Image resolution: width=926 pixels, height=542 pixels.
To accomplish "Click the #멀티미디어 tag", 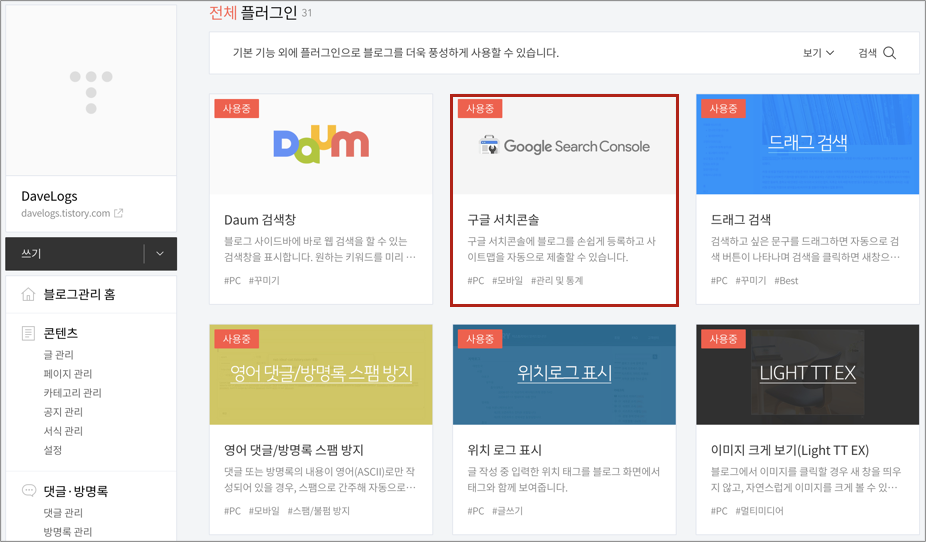I will (x=759, y=511).
